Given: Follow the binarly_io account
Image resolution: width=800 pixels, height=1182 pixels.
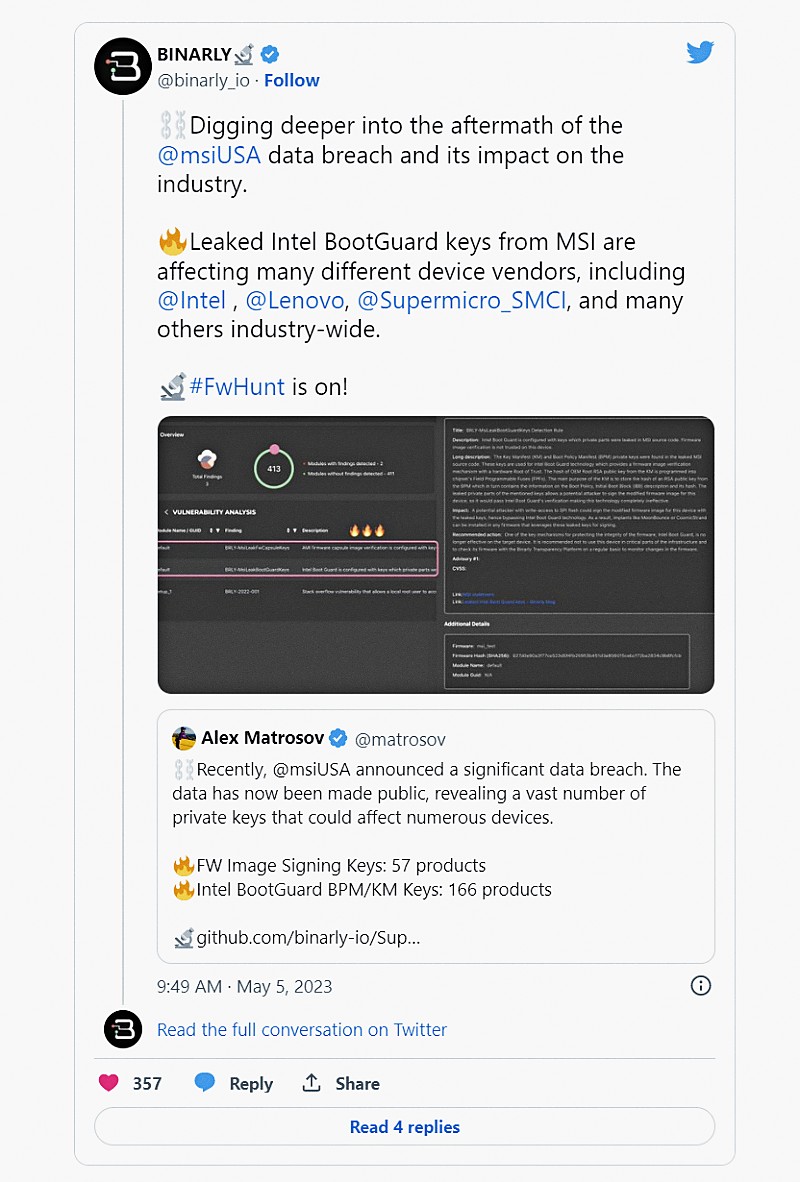Looking at the screenshot, I should point(292,80).
